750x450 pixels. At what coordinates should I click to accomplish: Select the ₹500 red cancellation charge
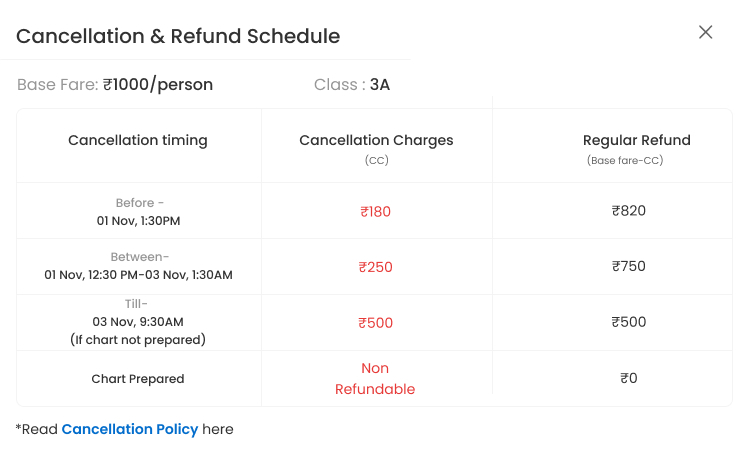375,323
